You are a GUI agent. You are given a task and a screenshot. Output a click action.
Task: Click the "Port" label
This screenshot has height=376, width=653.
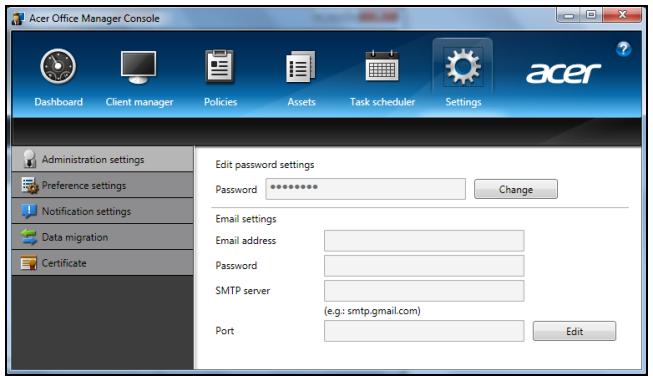pyautogui.click(x=224, y=331)
